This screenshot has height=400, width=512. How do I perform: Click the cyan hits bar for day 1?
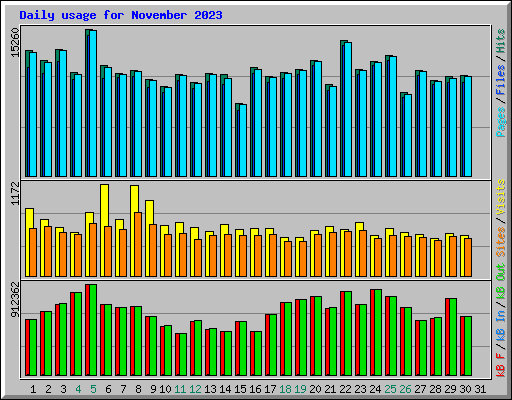click(33, 114)
